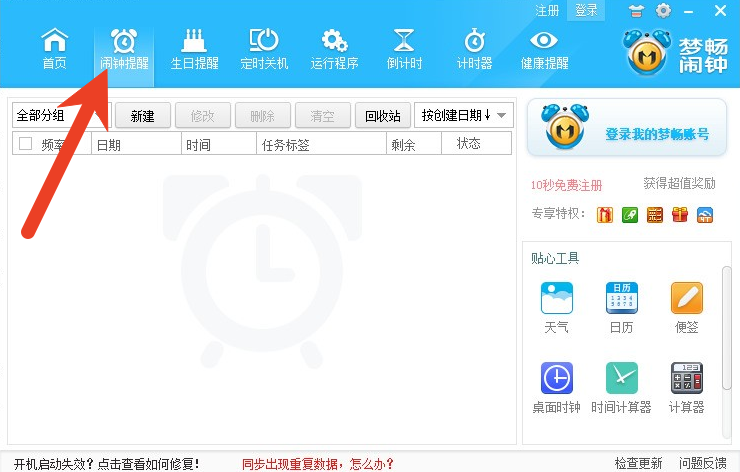Click the 新建 new button
This screenshot has width=740, height=472.
[x=143, y=116]
